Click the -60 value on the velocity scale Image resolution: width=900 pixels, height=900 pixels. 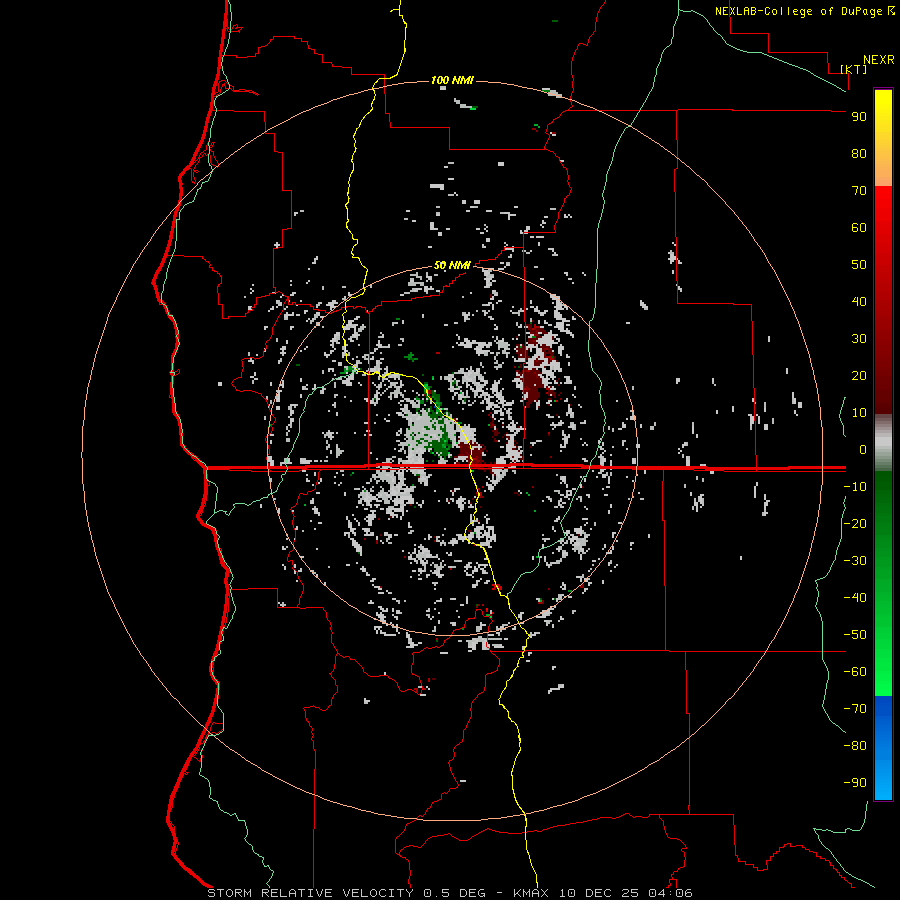[x=855, y=672]
